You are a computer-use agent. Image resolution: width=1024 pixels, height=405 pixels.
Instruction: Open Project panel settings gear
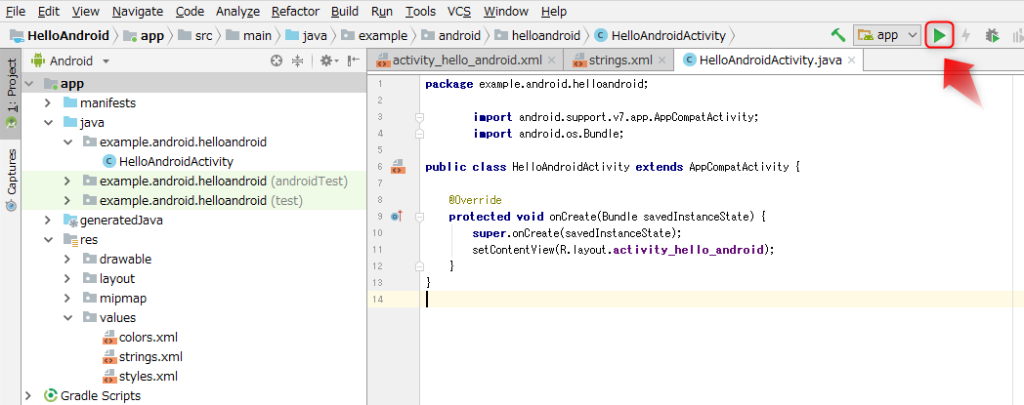(328, 61)
